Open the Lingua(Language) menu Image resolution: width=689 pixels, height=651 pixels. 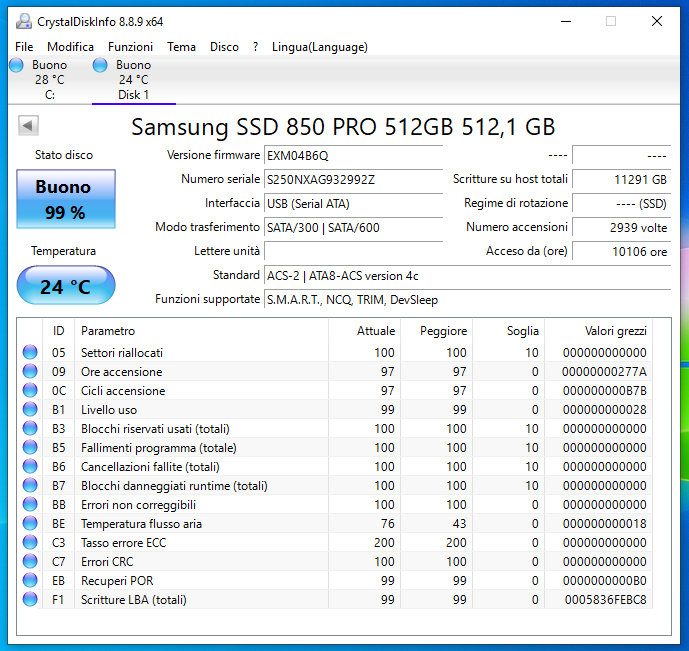(319, 47)
